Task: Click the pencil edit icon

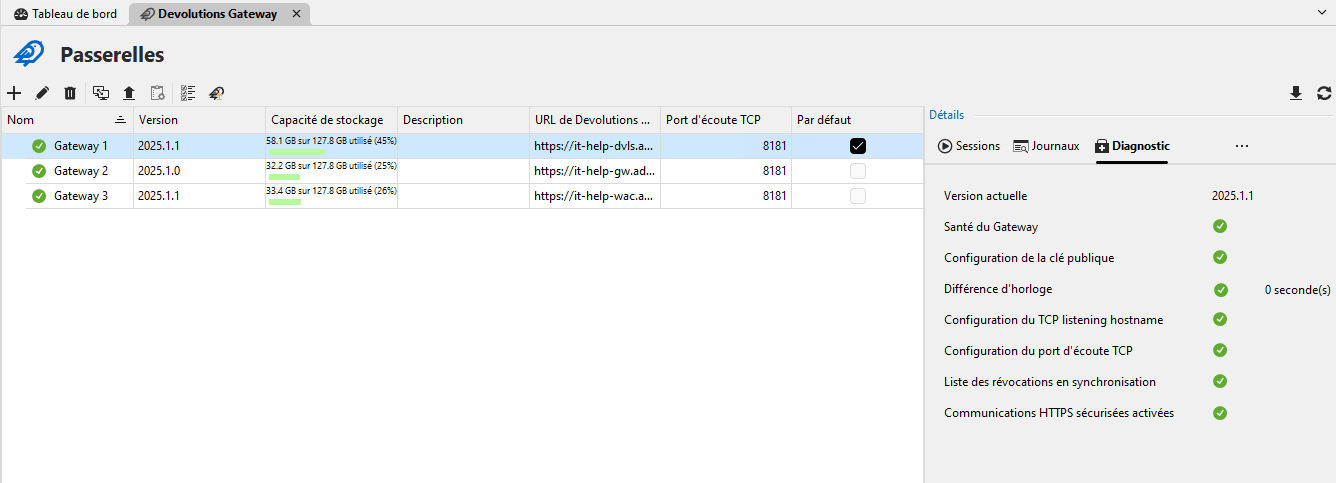Action: tap(42, 93)
